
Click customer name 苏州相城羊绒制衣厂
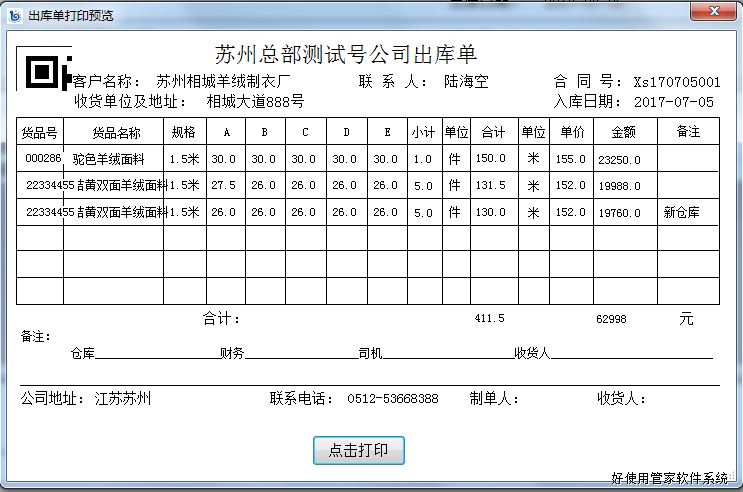pyautogui.click(x=223, y=82)
